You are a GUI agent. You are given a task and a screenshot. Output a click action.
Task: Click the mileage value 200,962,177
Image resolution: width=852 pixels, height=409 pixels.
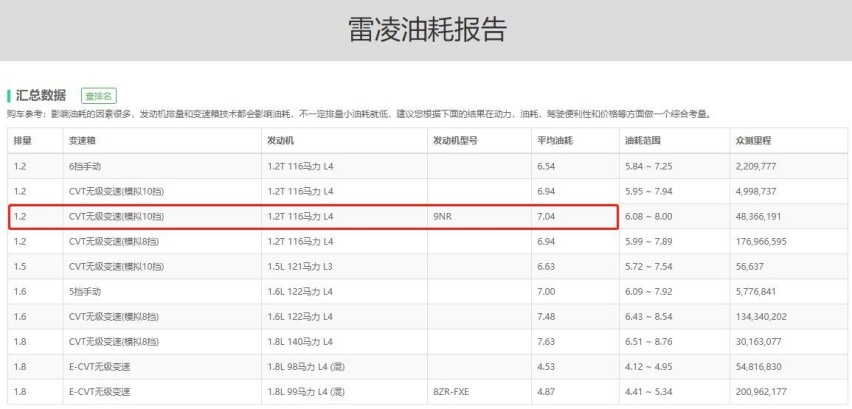tap(761, 392)
